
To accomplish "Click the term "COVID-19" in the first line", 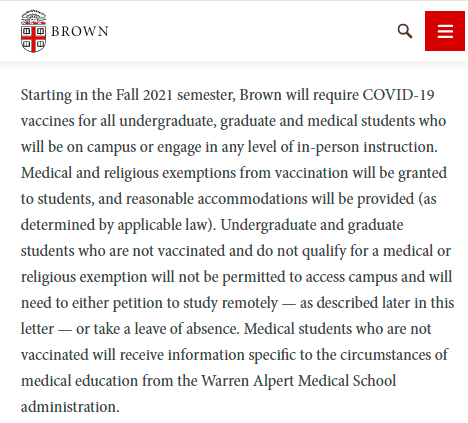I will 398,95.
